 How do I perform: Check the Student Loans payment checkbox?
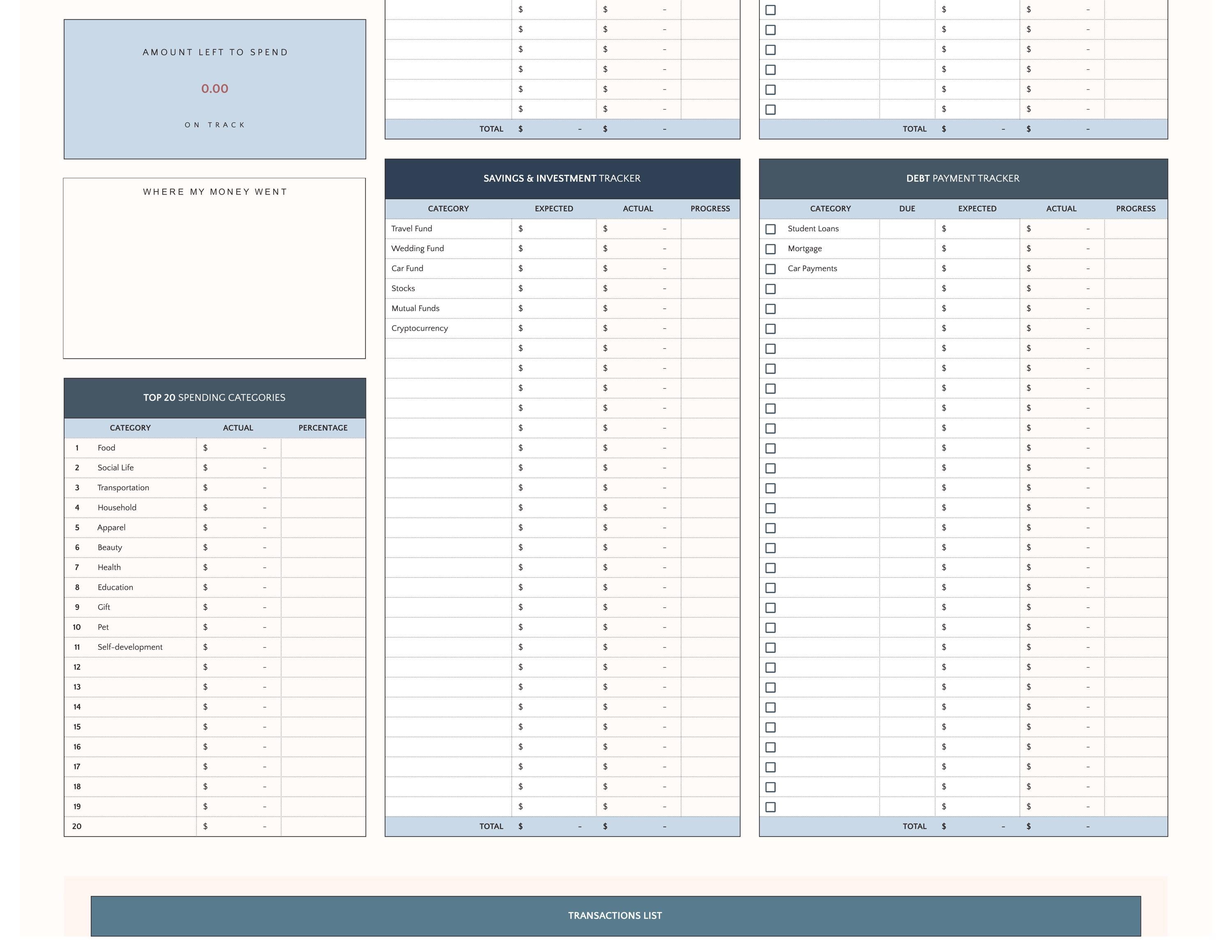(770, 228)
